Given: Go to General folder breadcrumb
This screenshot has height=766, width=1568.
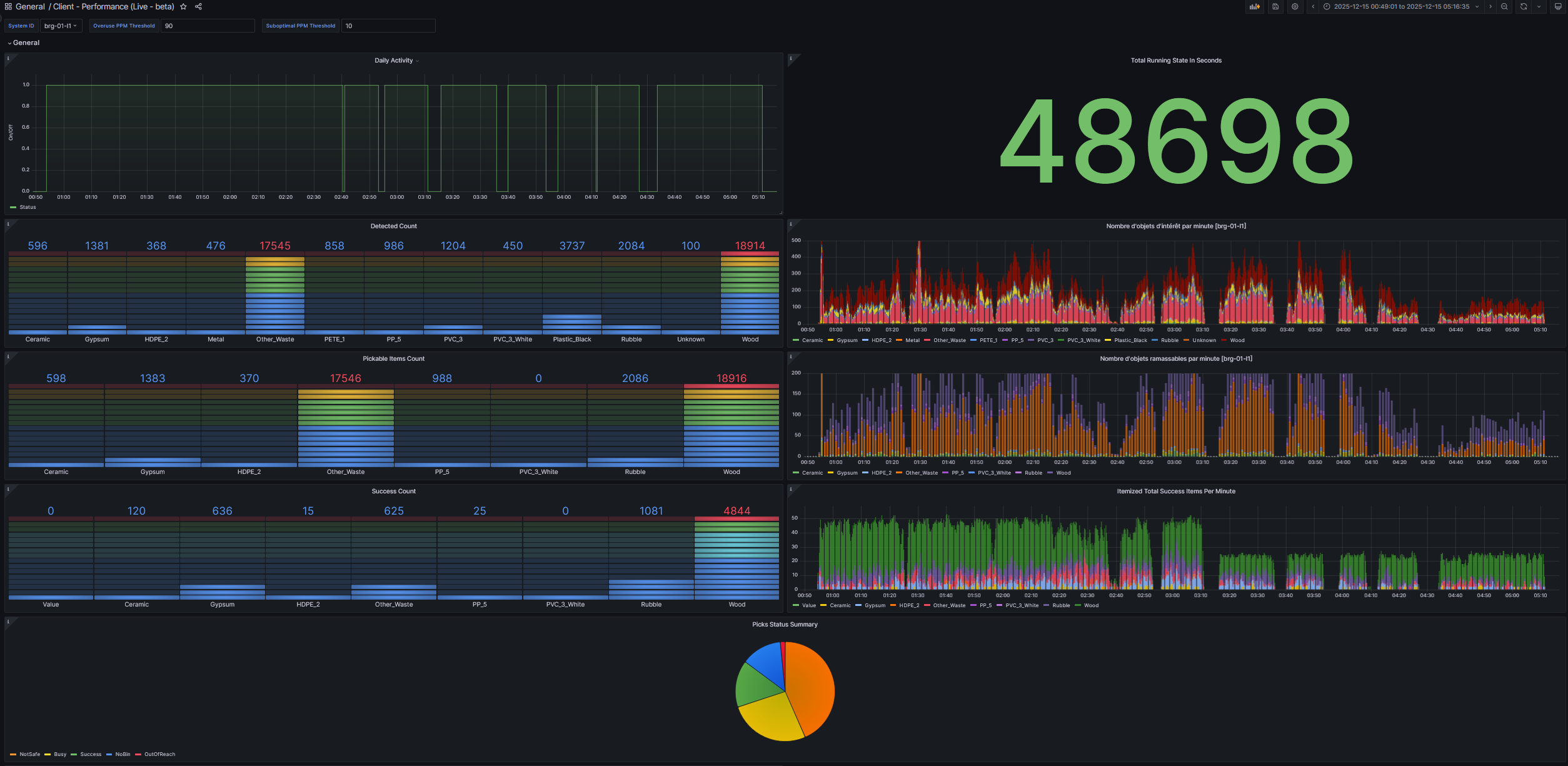Looking at the screenshot, I should pos(30,7).
